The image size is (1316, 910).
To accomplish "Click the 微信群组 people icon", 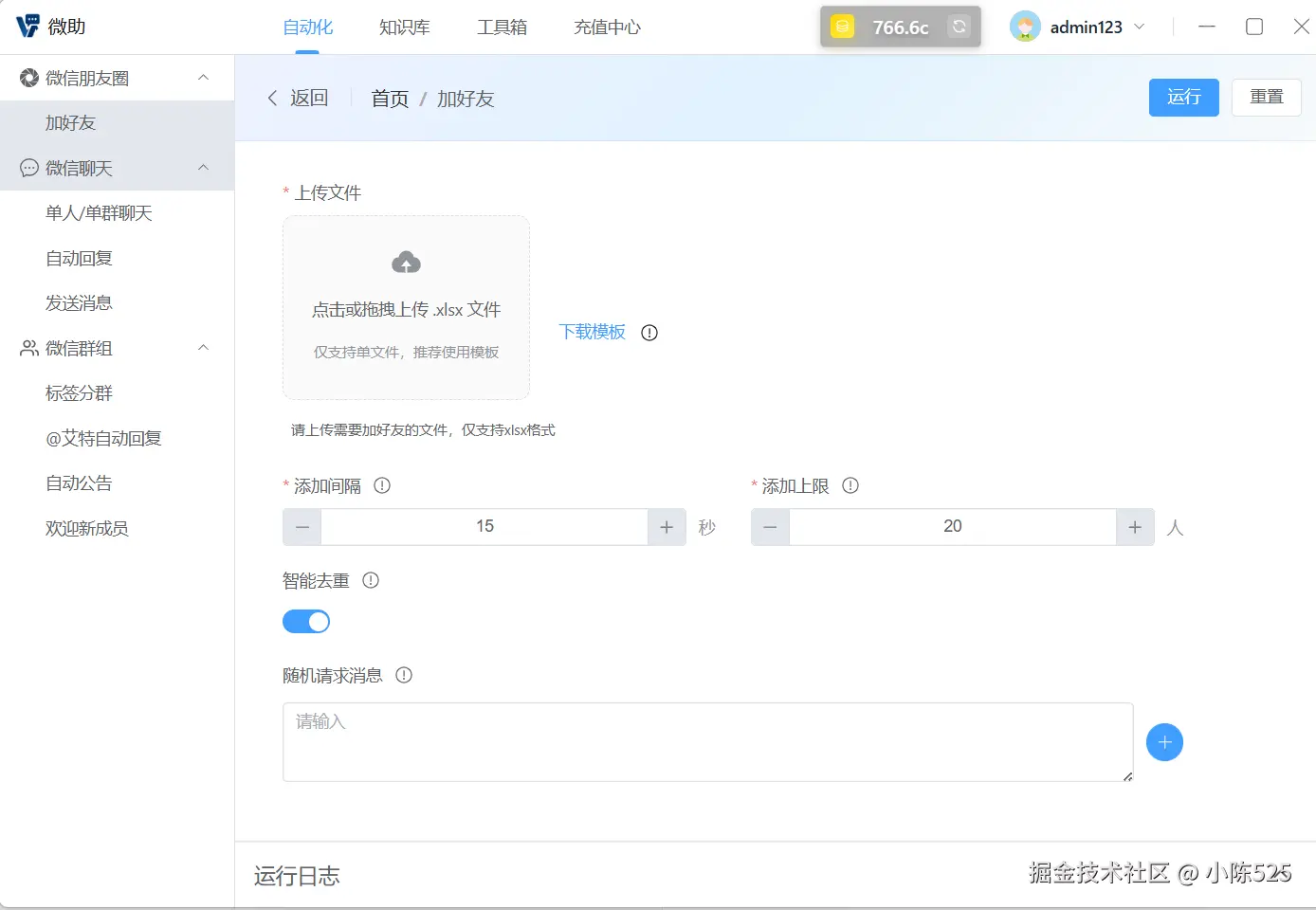I will pos(29,348).
